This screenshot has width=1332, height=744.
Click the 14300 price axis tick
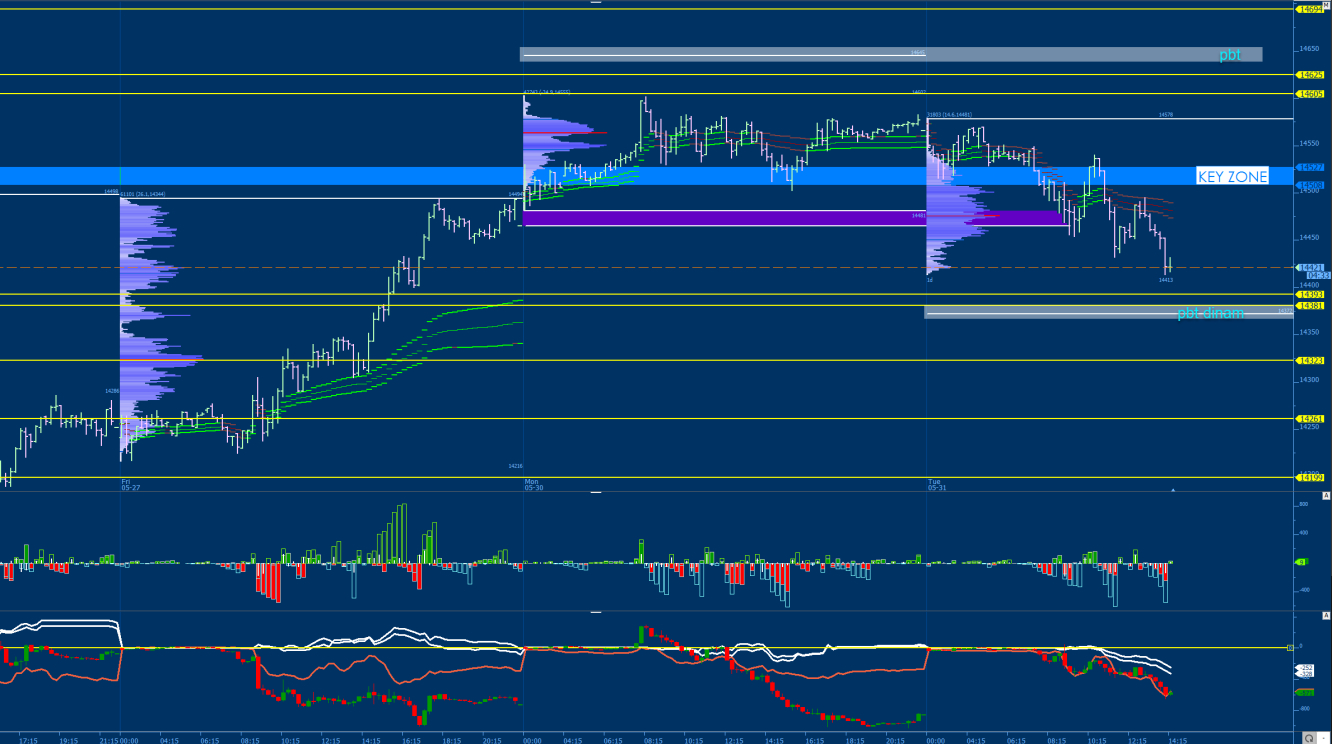pyautogui.click(x=1308, y=380)
